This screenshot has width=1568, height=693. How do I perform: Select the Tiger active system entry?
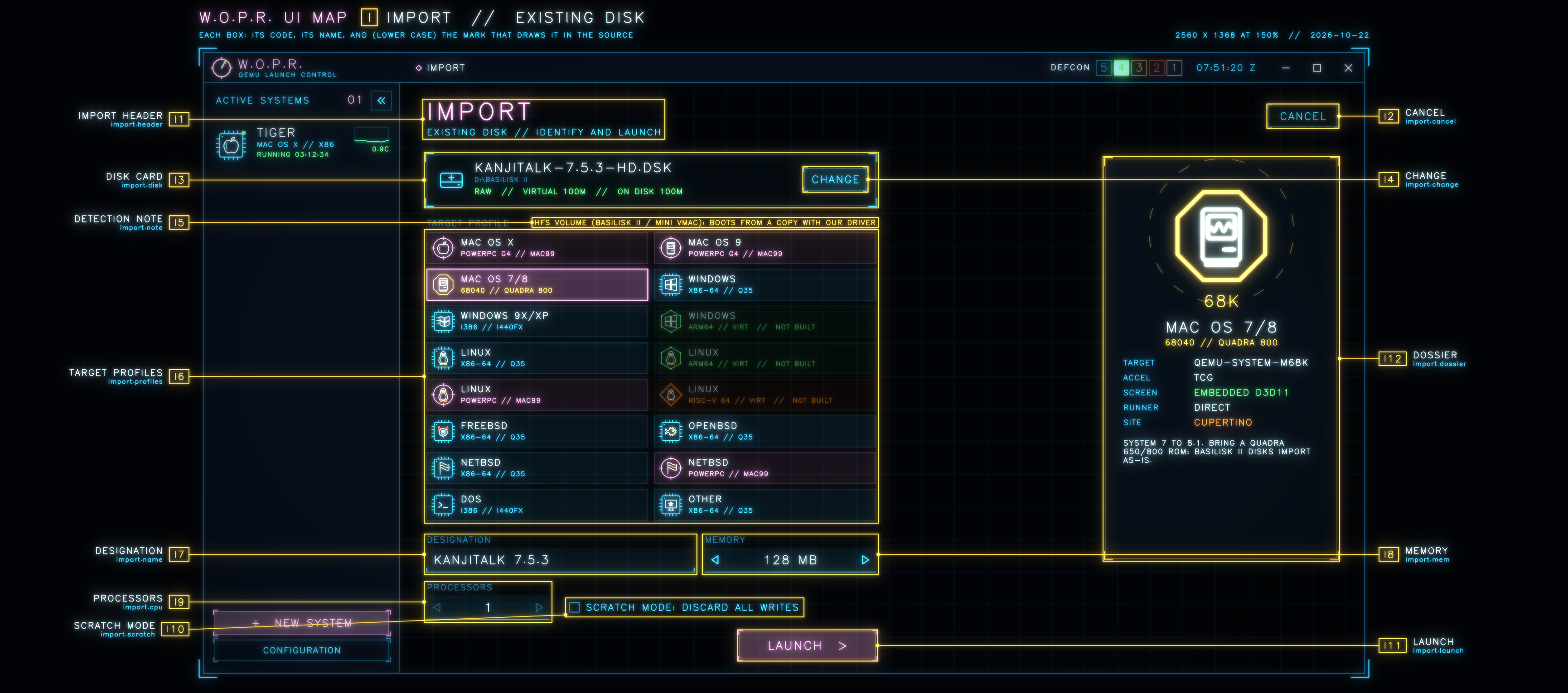pos(303,144)
